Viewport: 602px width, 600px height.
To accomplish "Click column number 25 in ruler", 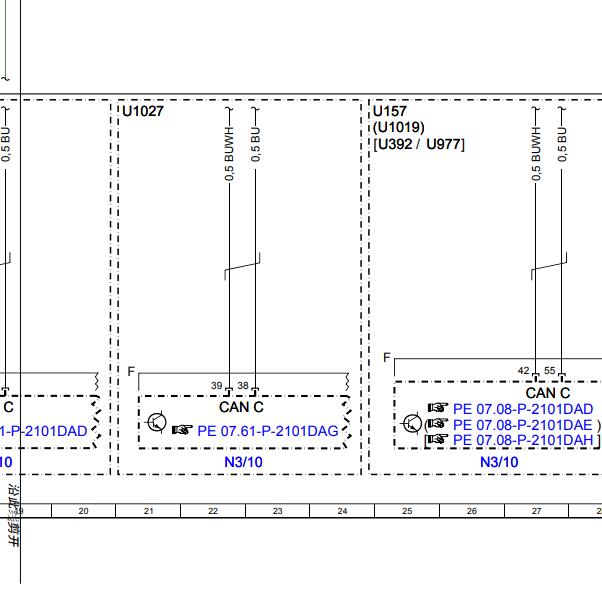I will (407, 511).
